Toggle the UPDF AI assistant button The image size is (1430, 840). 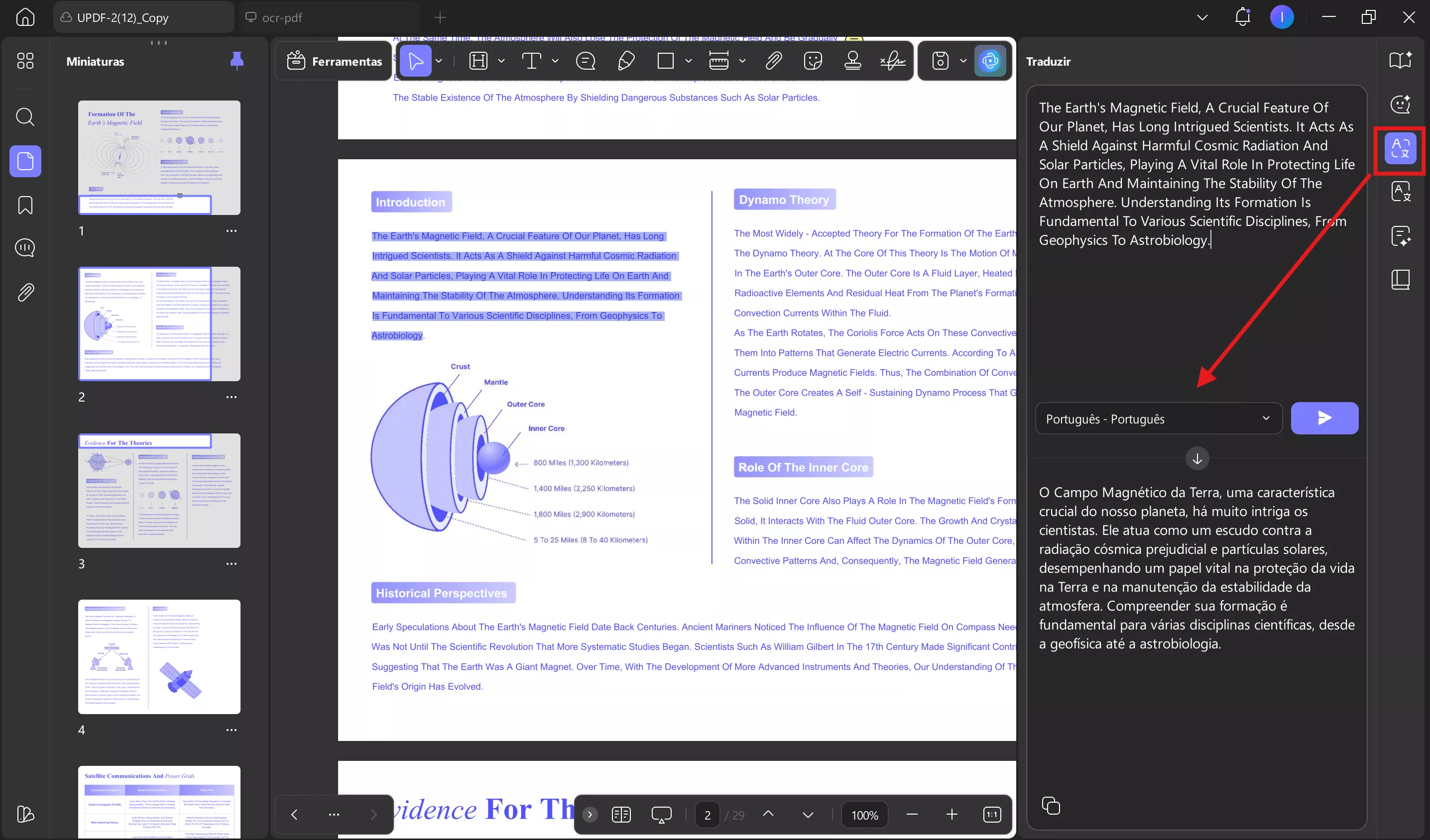(990, 61)
